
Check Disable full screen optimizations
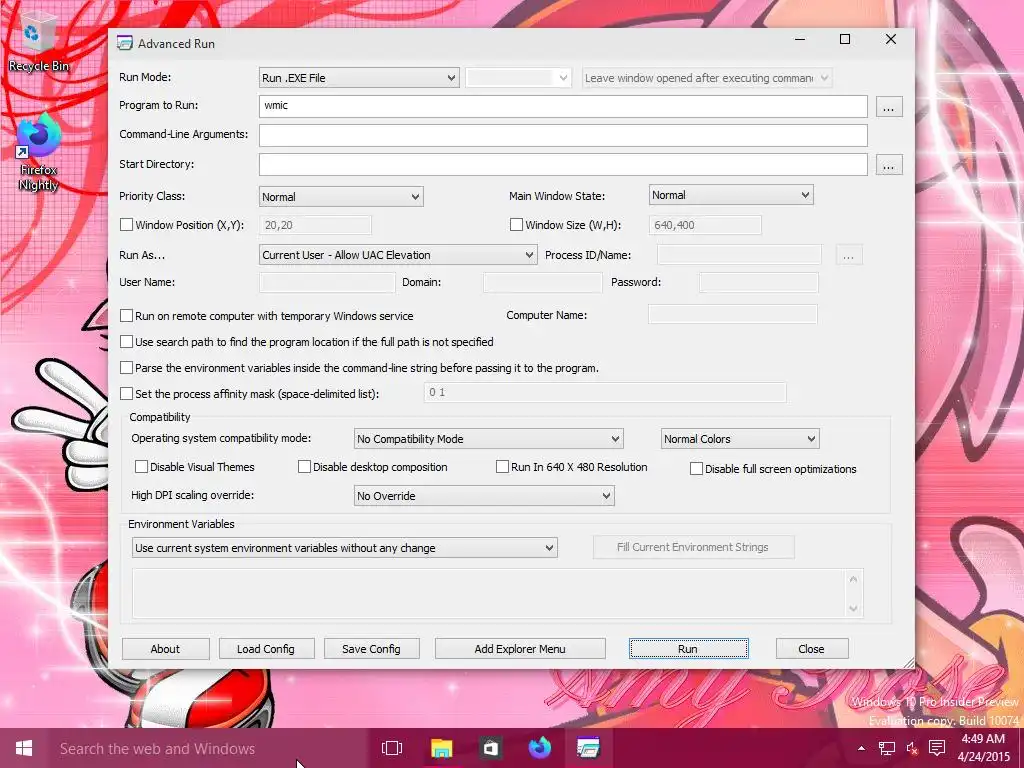coord(696,469)
